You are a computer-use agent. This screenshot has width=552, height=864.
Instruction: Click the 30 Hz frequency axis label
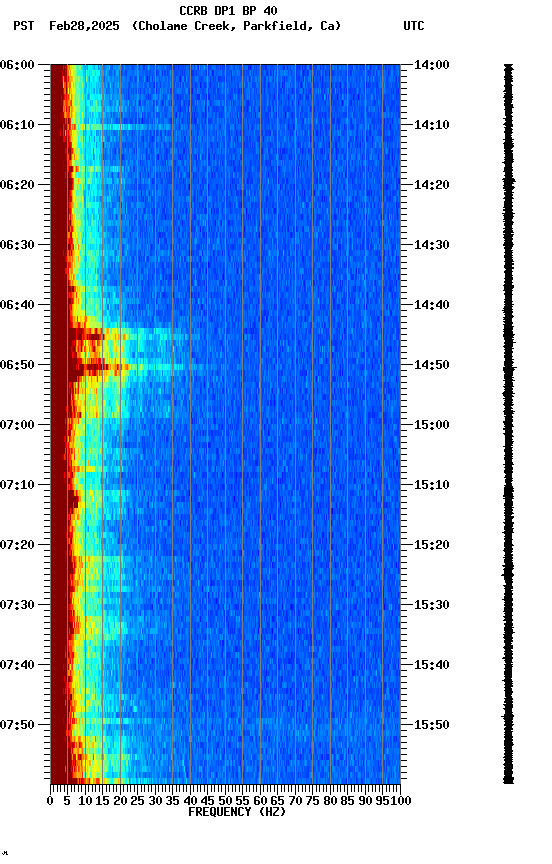pyautogui.click(x=155, y=801)
